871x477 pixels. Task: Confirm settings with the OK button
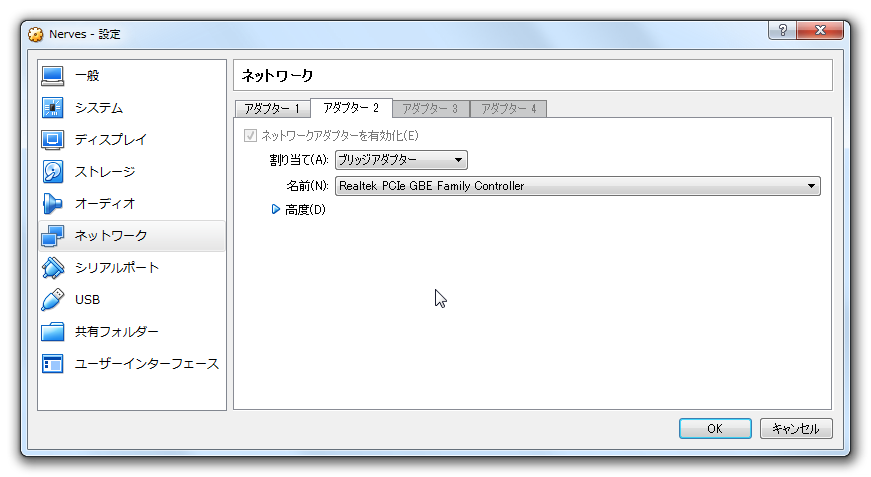(x=715, y=429)
